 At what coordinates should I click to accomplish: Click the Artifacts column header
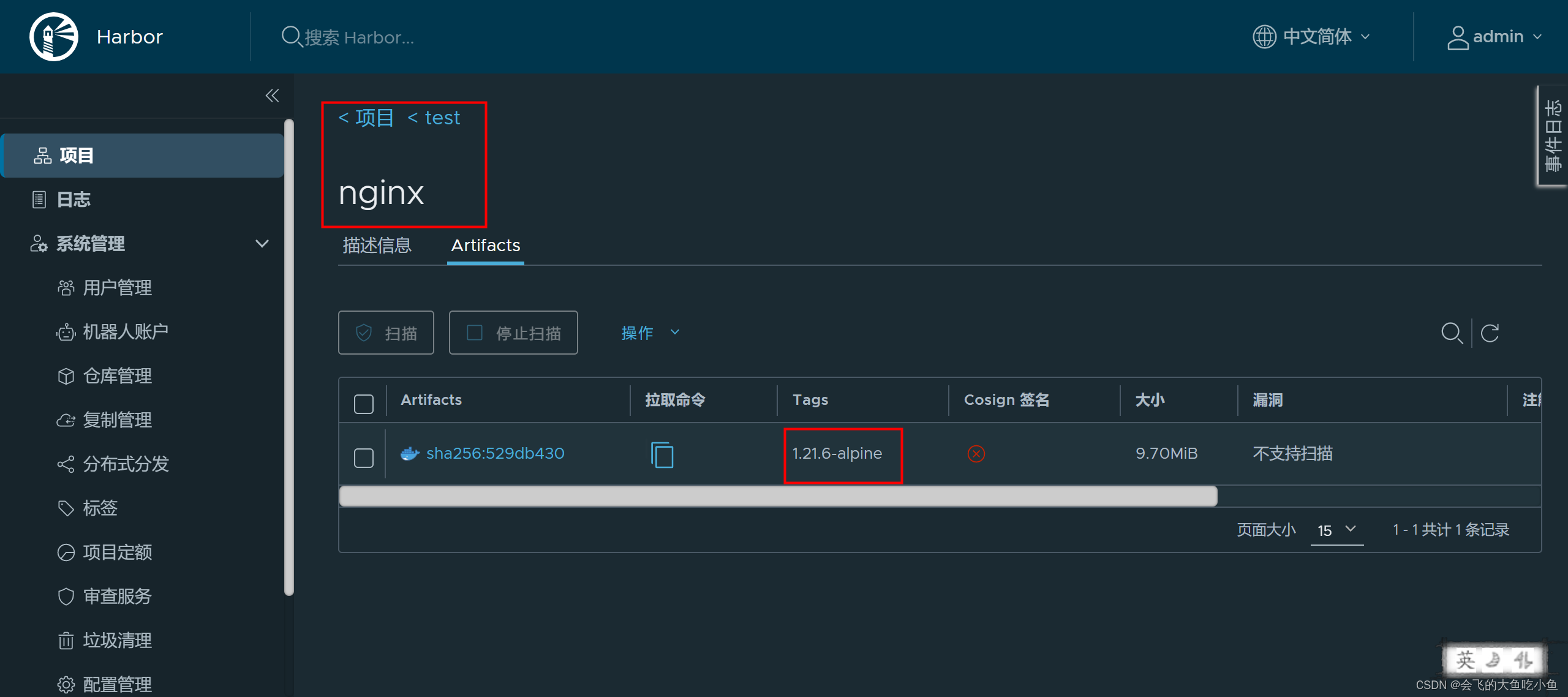431,400
